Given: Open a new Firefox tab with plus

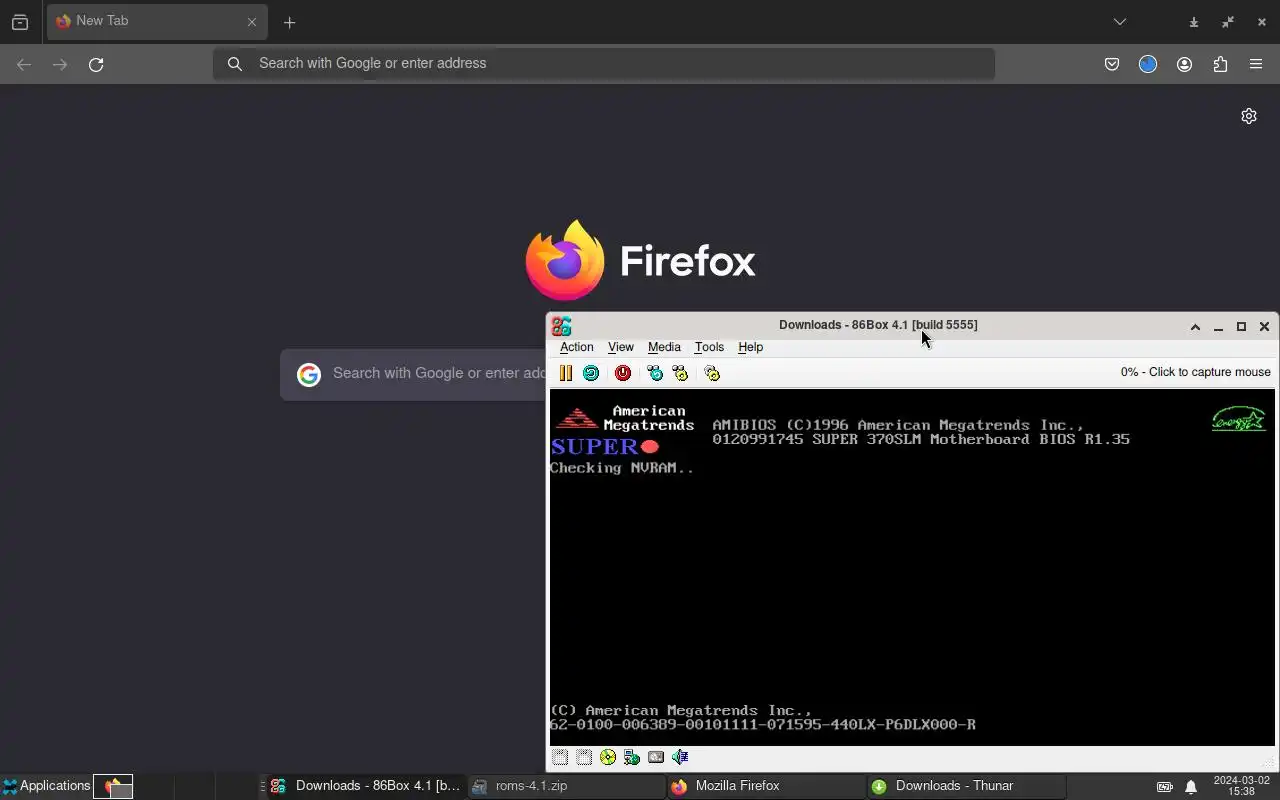Looking at the screenshot, I should [x=290, y=22].
